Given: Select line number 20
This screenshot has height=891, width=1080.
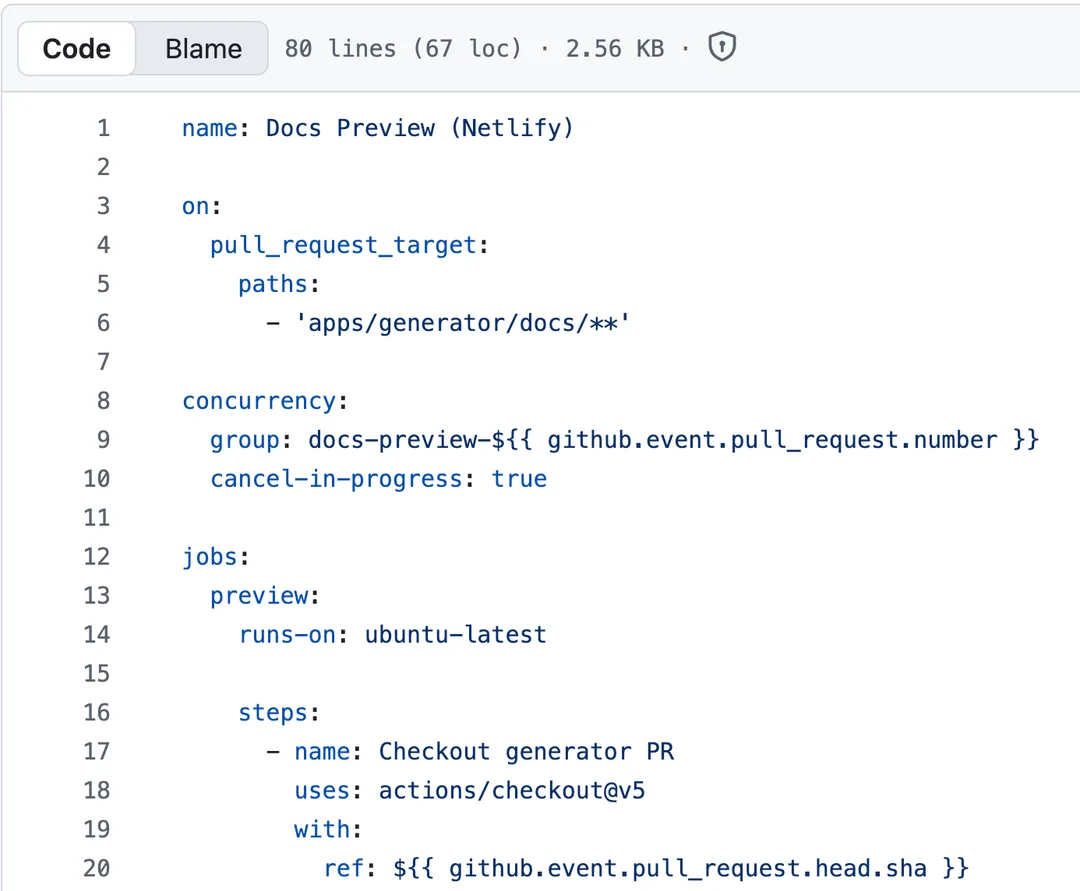Looking at the screenshot, I should click(96, 868).
